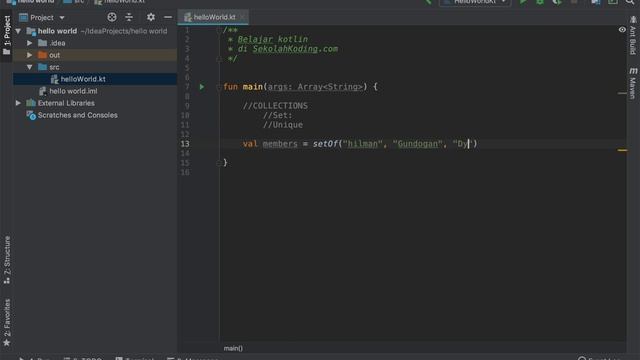Click the setOf function call
This screenshot has height=360, width=640.
pyautogui.click(x=325, y=144)
